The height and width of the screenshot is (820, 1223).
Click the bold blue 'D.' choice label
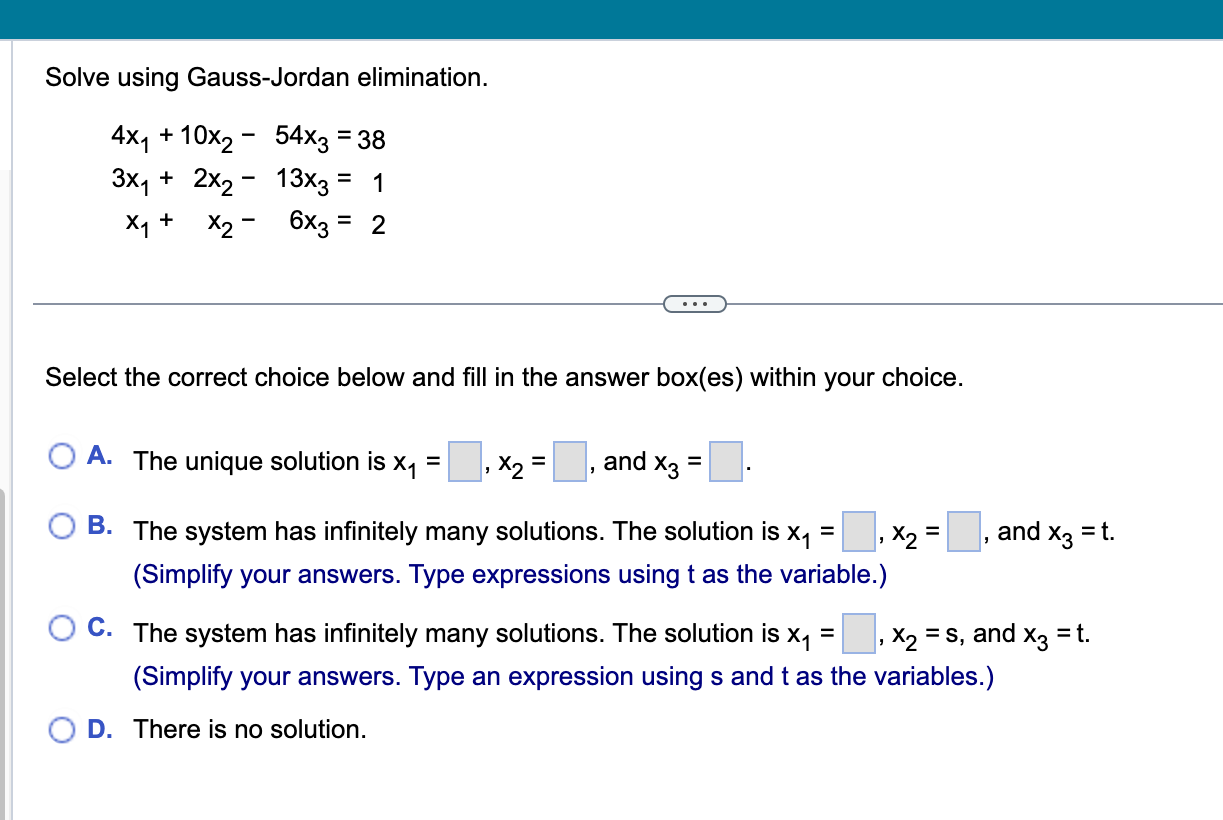click(x=98, y=730)
